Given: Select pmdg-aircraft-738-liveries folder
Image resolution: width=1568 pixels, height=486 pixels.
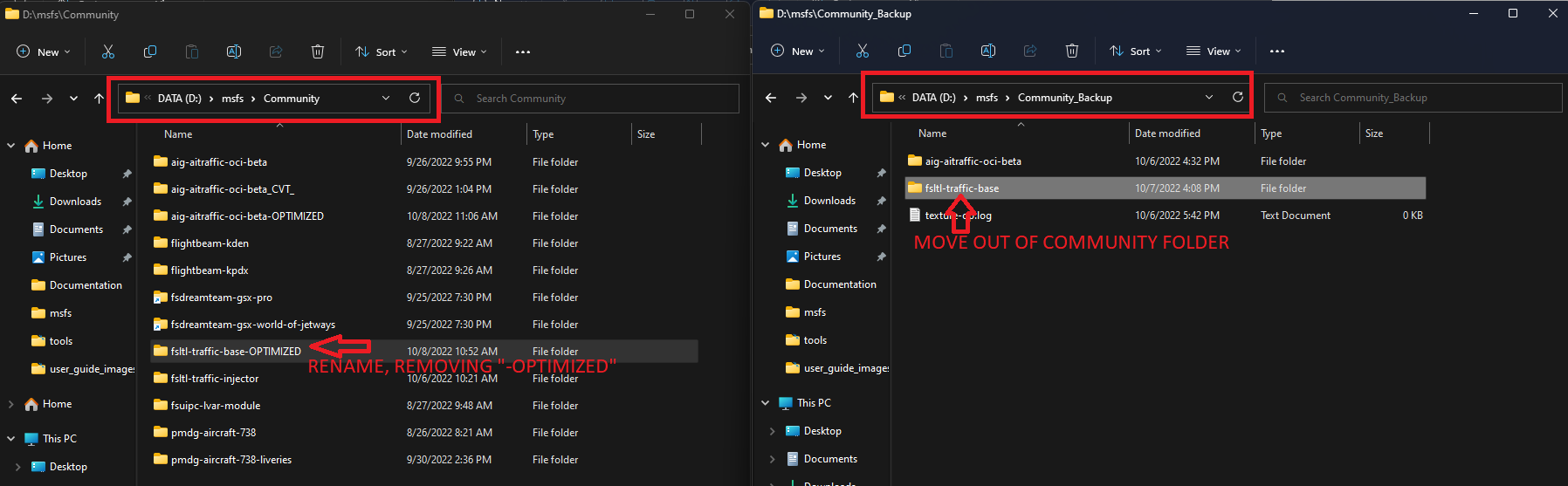Looking at the screenshot, I should [x=424, y=460].
